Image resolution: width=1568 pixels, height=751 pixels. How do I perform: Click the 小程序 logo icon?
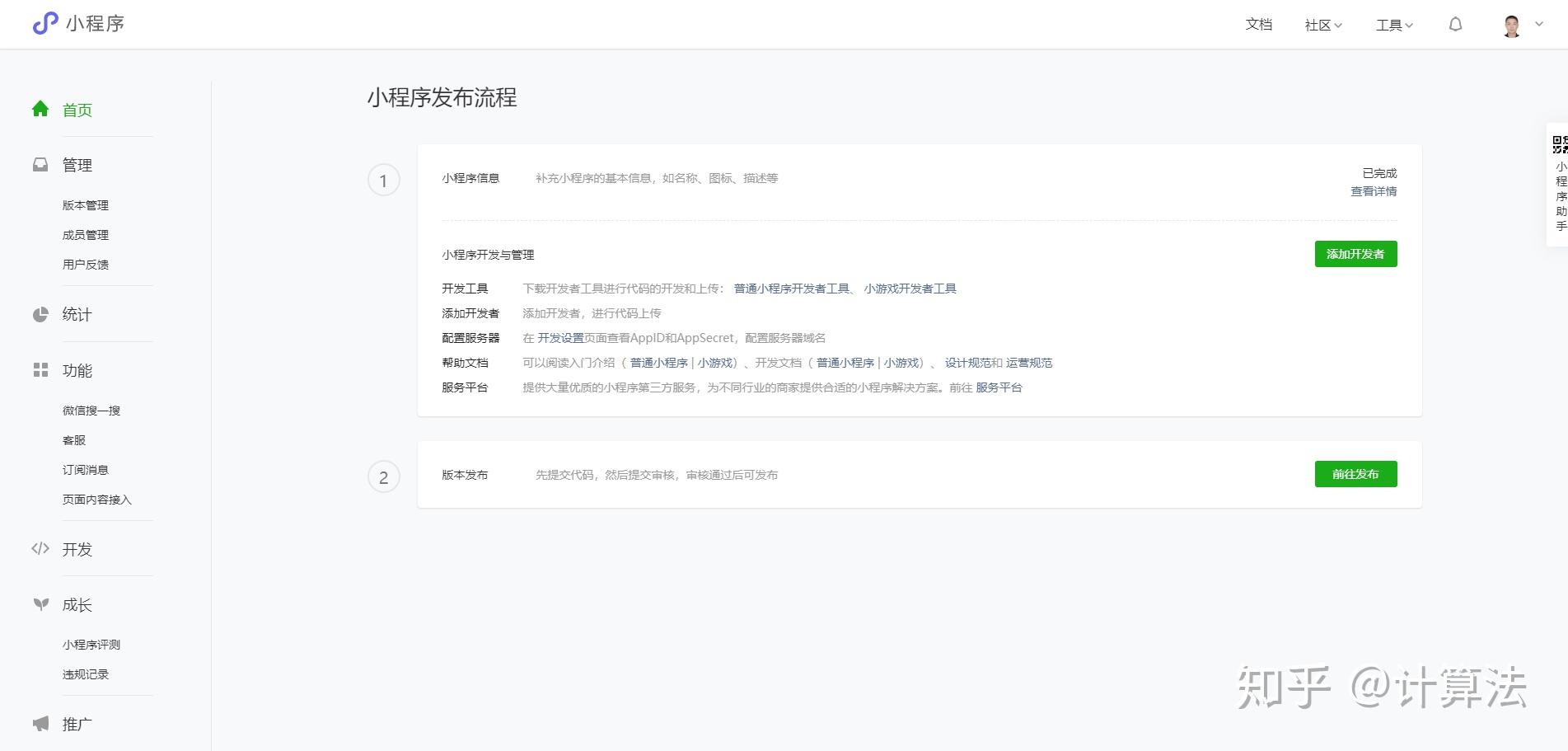coord(45,23)
